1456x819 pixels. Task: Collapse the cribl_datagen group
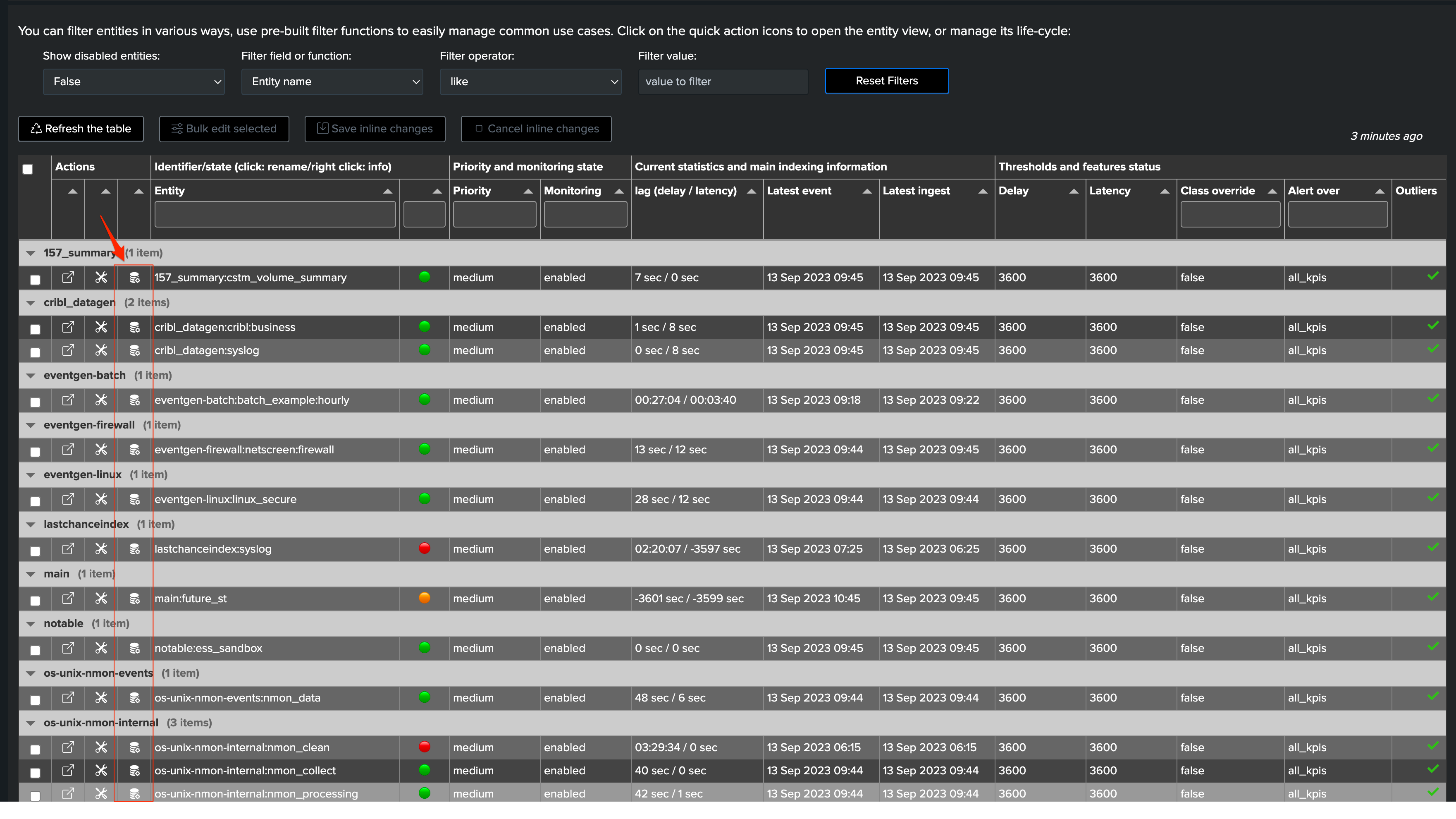[31, 303]
